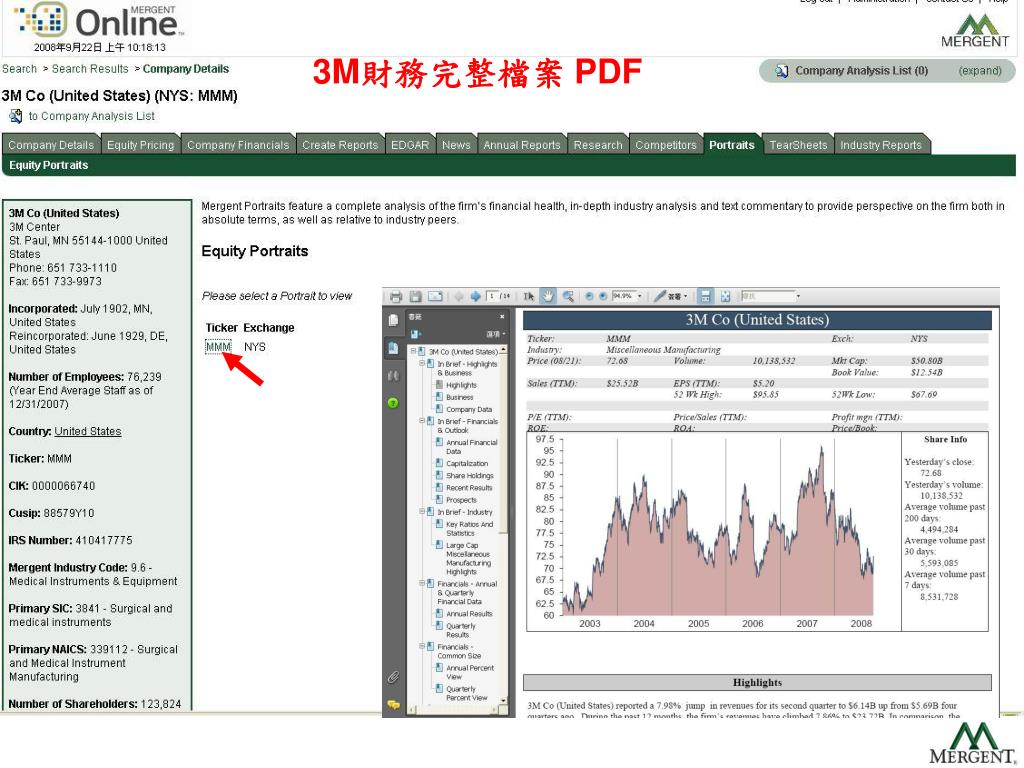Viewport: 1024px width, 768px height.
Task: Zoom in using the plus circle button
Action: 603,296
